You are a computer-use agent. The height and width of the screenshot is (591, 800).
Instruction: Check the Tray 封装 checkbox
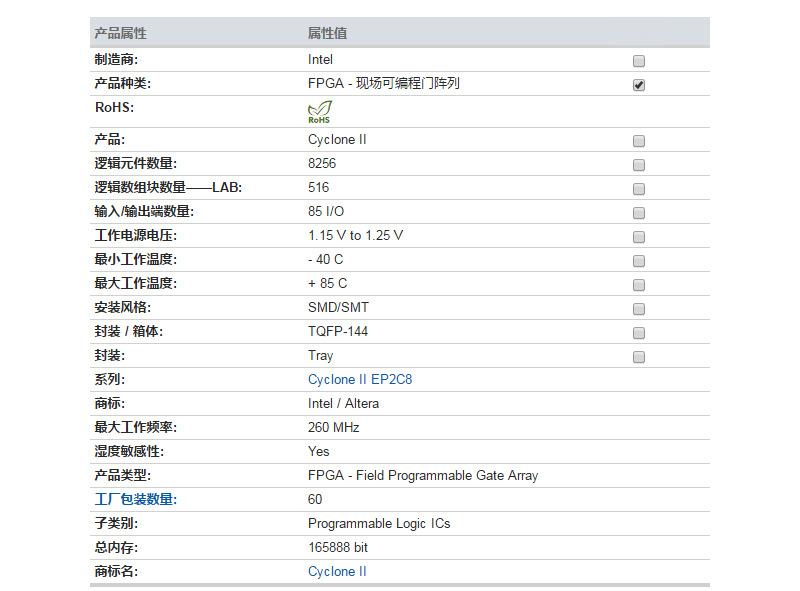tap(639, 357)
